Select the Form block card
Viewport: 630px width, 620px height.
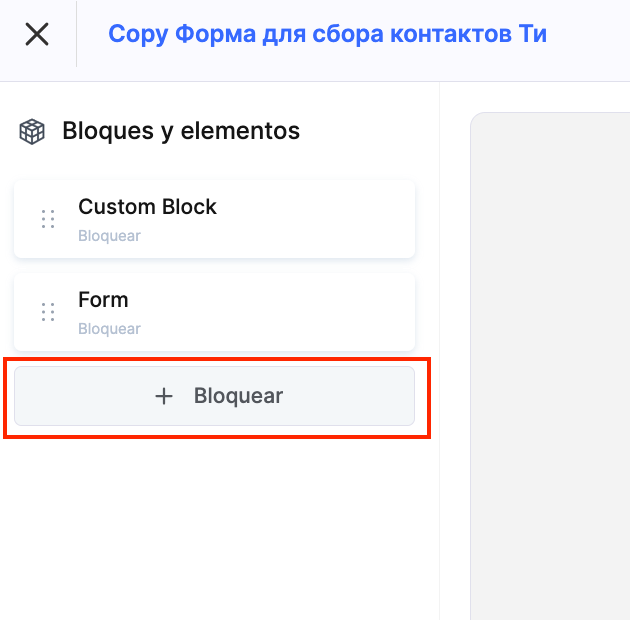pos(214,312)
